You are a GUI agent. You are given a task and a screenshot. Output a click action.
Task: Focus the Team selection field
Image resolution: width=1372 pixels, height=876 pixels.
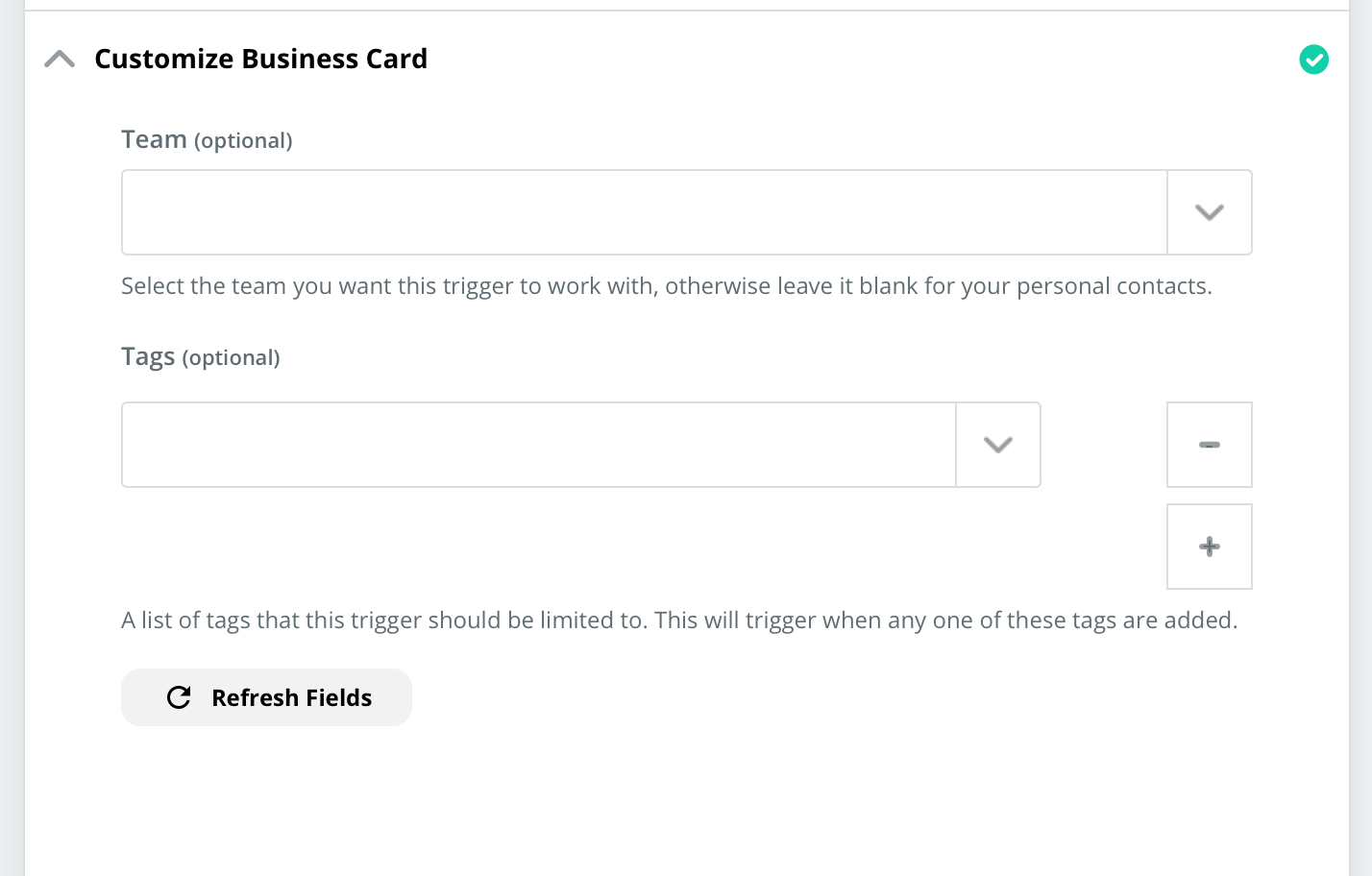pyautogui.click(x=644, y=212)
